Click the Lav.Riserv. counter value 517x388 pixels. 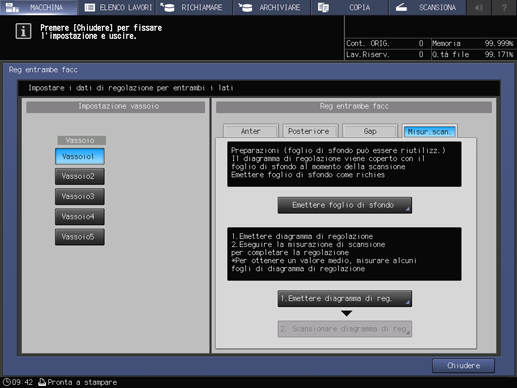(421, 54)
